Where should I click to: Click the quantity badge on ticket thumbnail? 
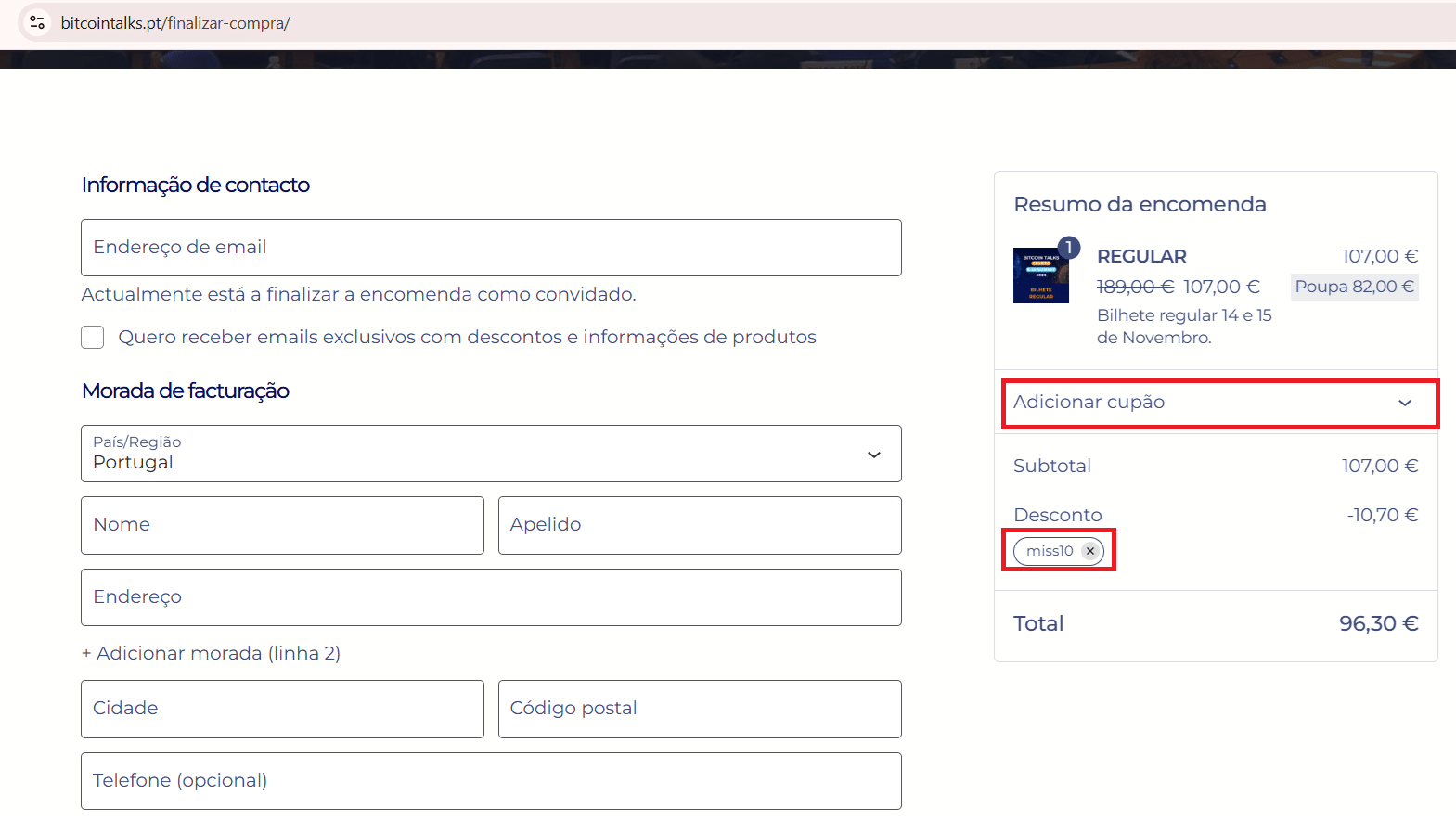point(1069,247)
